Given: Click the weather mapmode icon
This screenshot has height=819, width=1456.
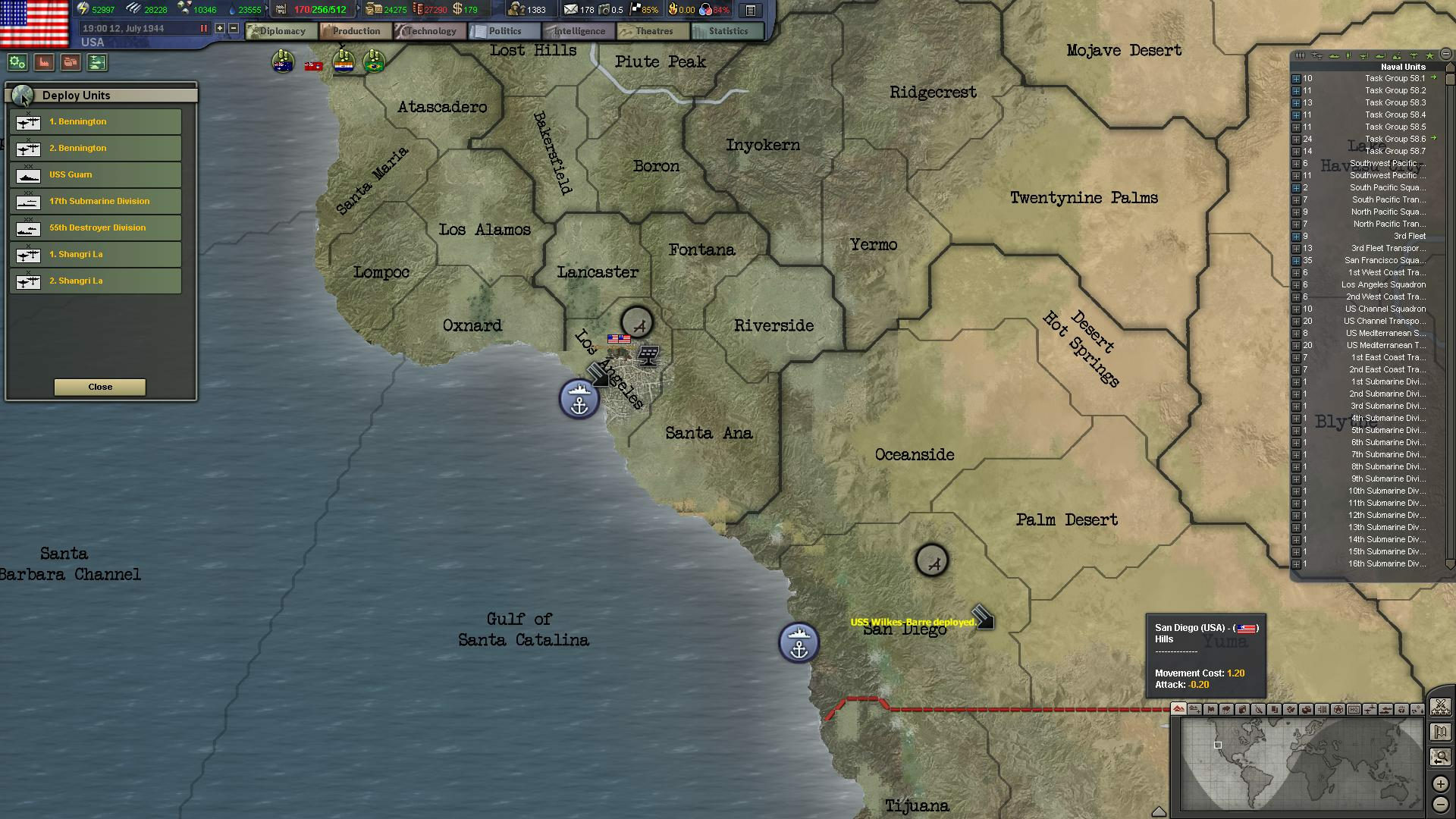Looking at the screenshot, I should (x=1226, y=710).
